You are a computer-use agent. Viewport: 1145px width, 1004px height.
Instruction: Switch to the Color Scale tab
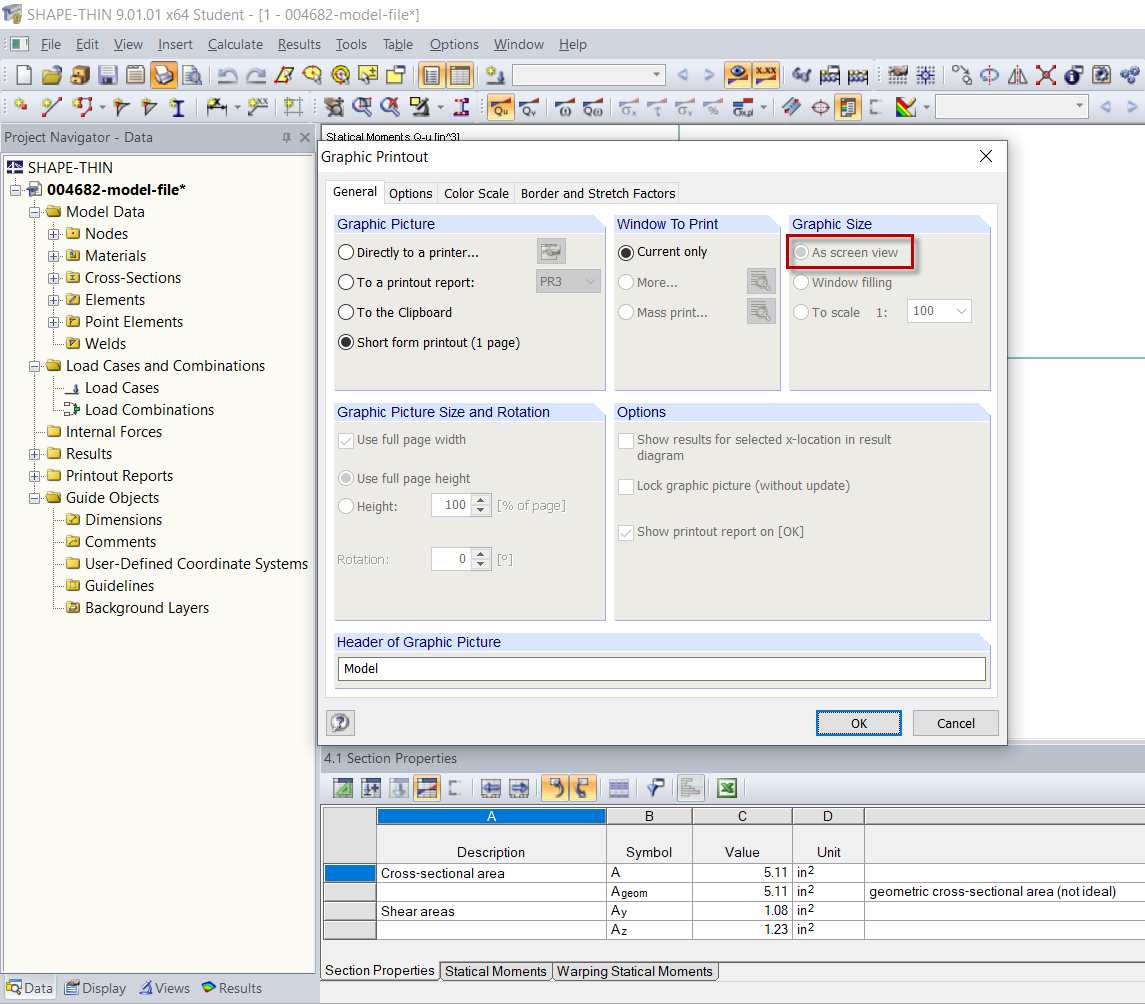click(476, 193)
